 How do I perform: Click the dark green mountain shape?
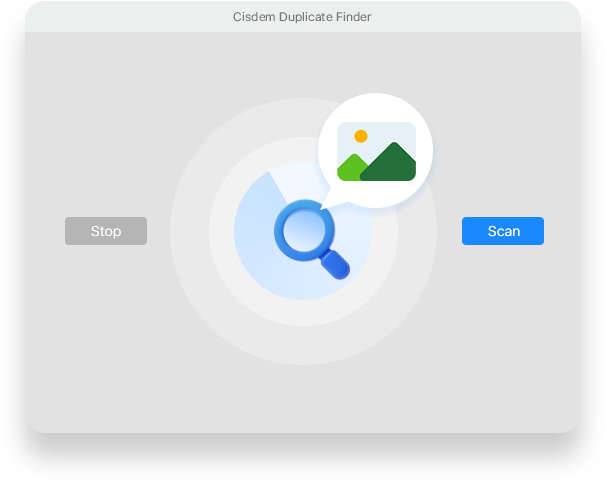(x=388, y=162)
